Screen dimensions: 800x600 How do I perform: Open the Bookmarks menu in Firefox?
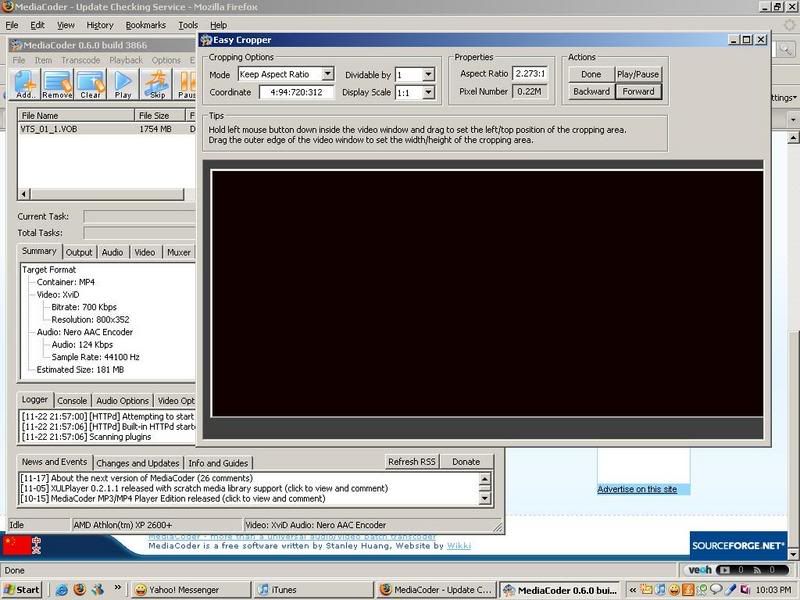pos(145,25)
